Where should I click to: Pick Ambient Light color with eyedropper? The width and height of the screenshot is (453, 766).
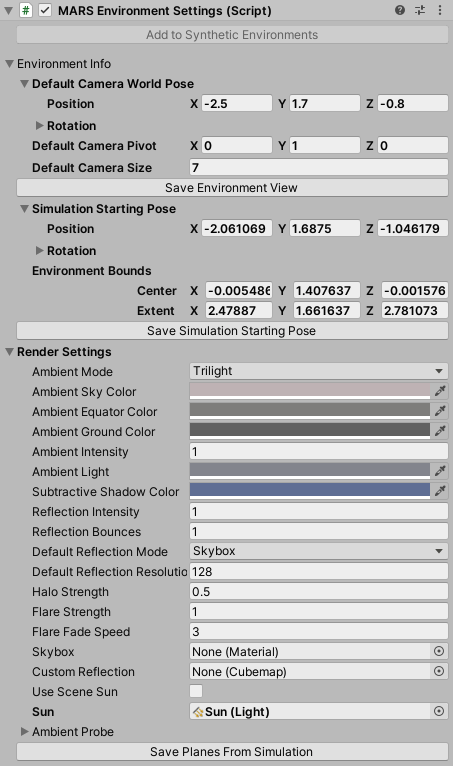tap(440, 470)
